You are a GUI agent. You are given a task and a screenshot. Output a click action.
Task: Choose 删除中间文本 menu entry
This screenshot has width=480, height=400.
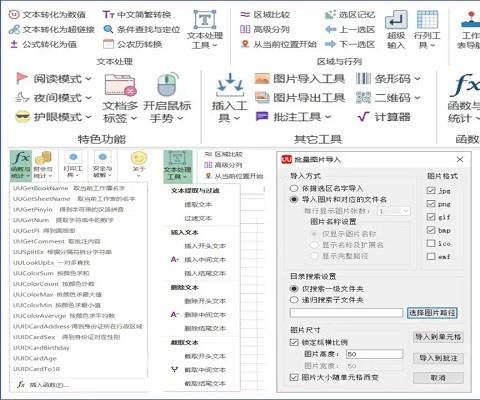(205, 315)
